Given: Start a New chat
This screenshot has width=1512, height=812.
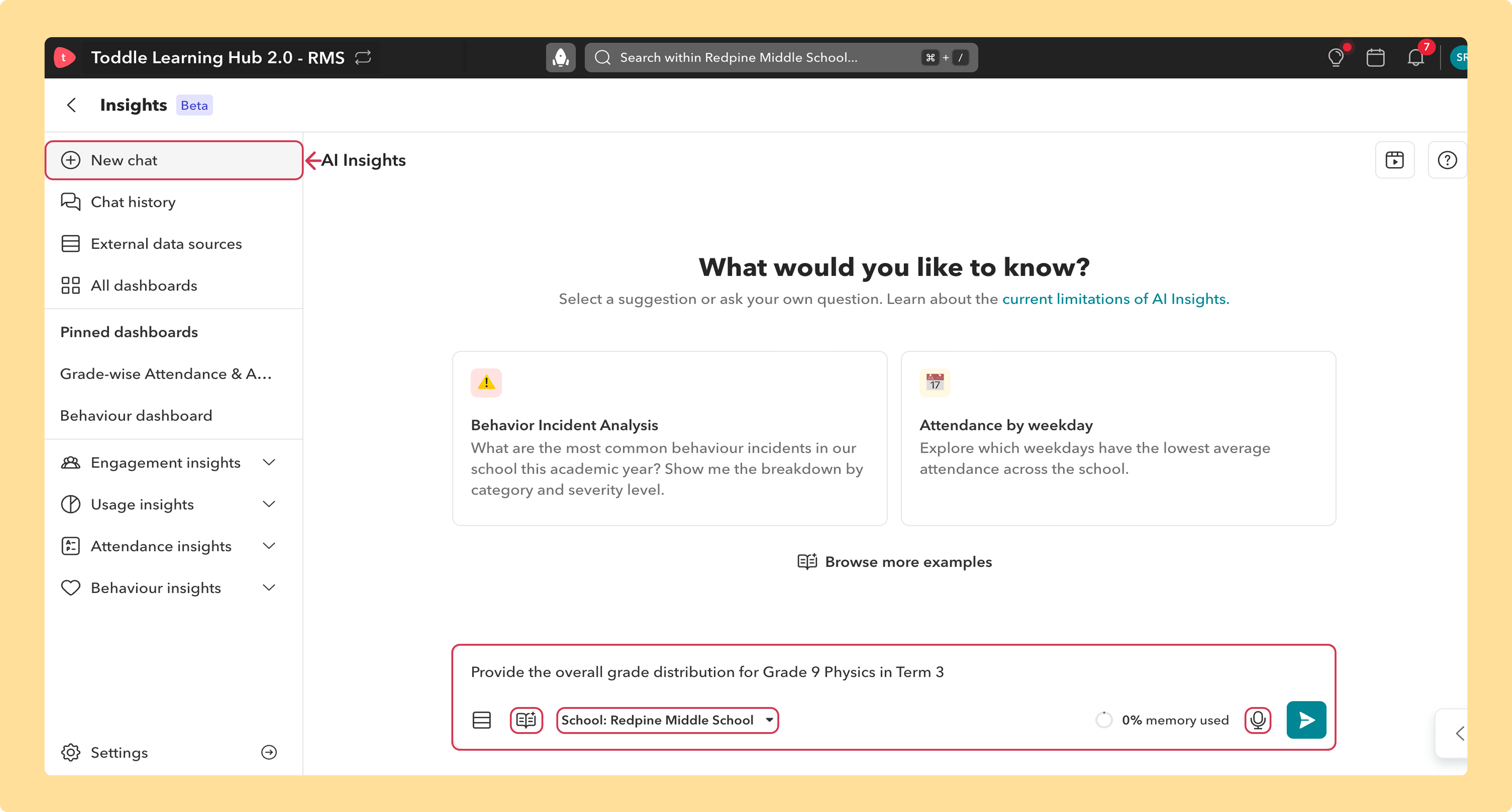Looking at the screenshot, I should pyautogui.click(x=174, y=160).
